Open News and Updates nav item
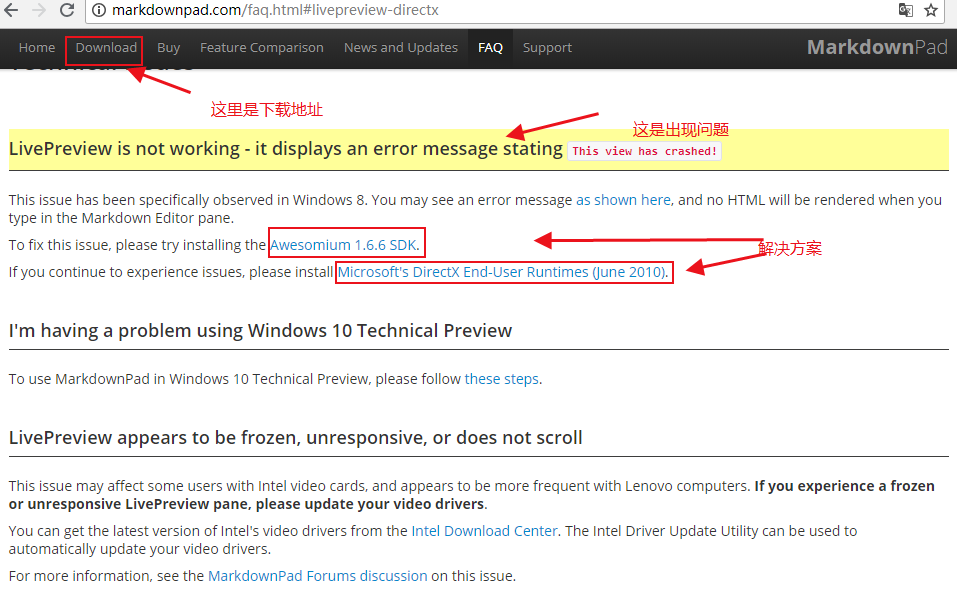Screen dimensions: 957x606 (401, 48)
